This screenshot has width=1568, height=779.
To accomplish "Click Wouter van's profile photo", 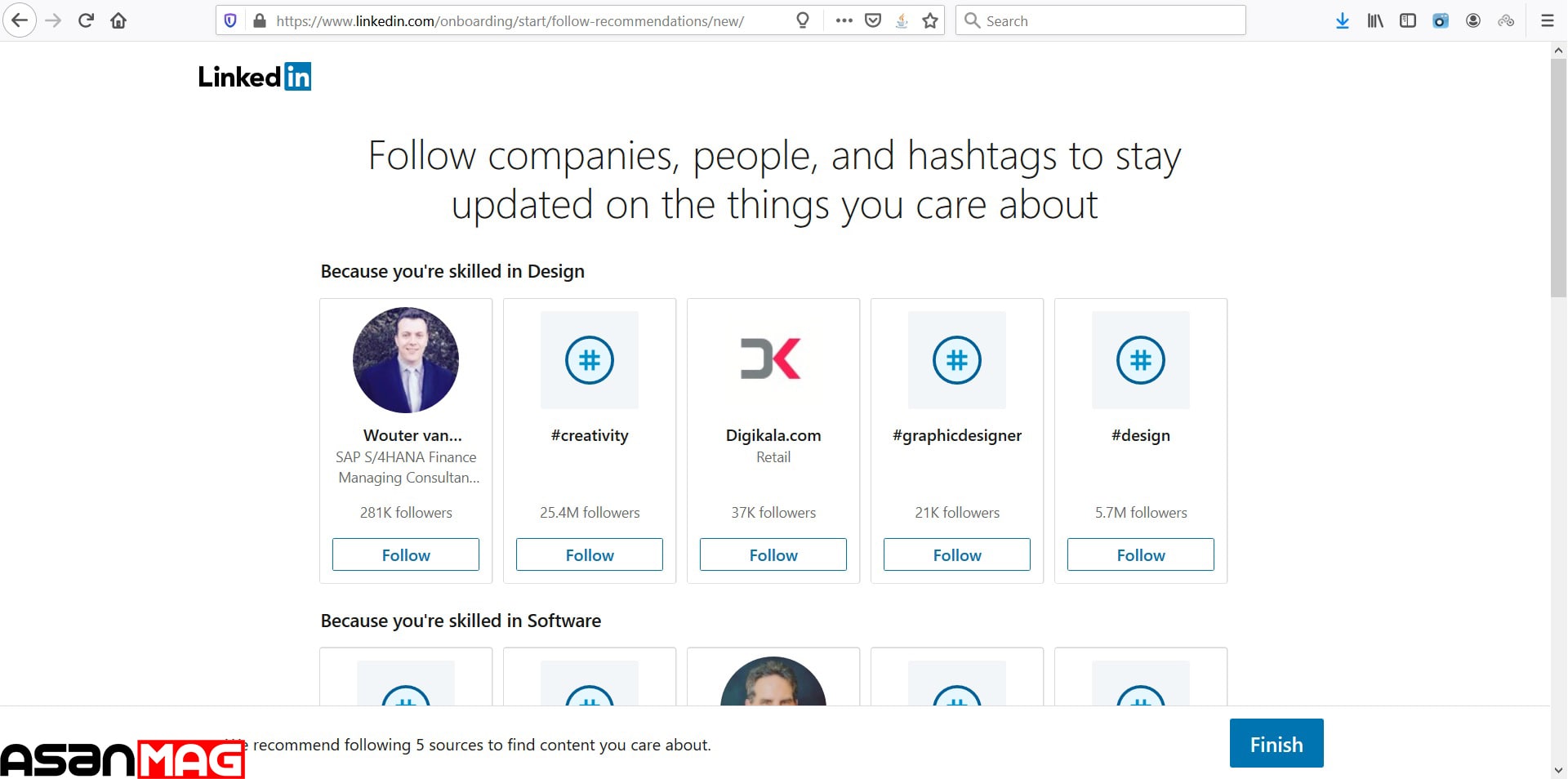I will [406, 360].
